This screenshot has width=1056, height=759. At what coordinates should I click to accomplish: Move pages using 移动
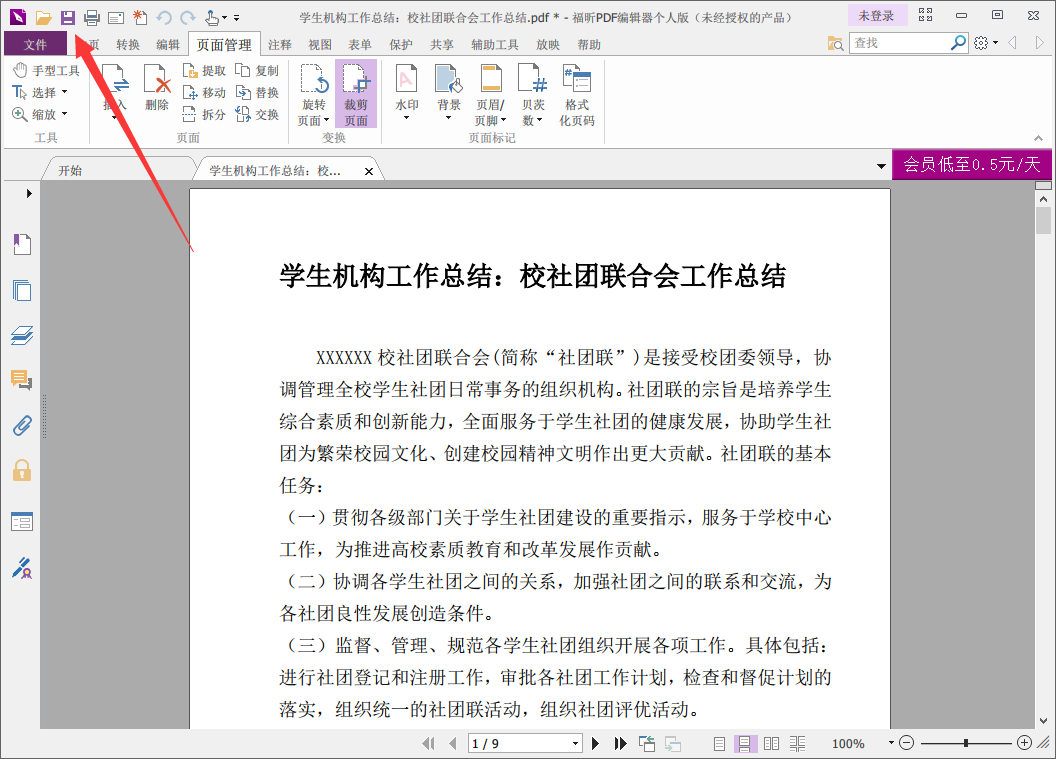tap(204, 93)
